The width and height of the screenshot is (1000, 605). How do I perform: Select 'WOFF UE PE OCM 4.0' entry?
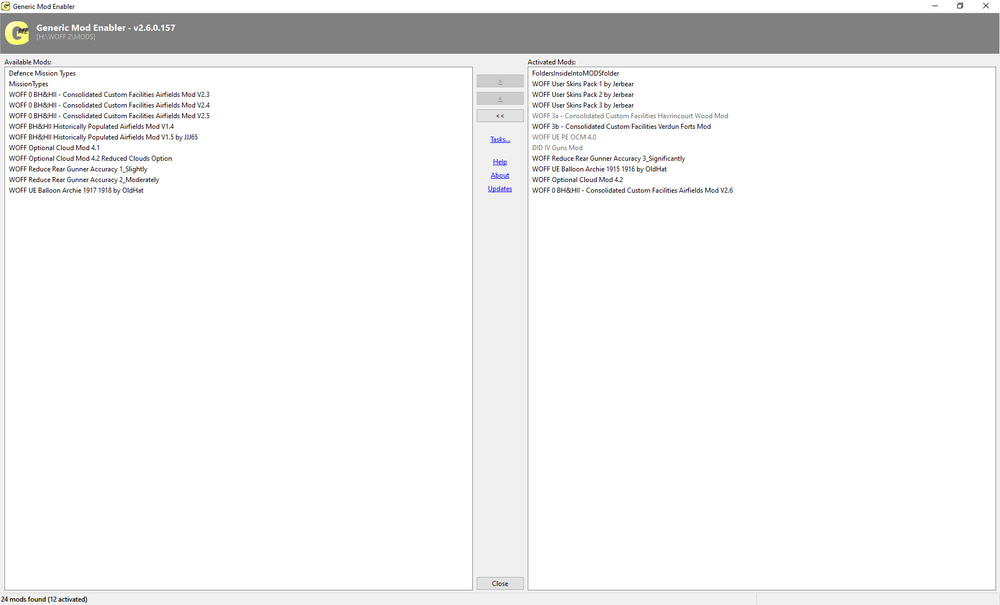(564, 137)
